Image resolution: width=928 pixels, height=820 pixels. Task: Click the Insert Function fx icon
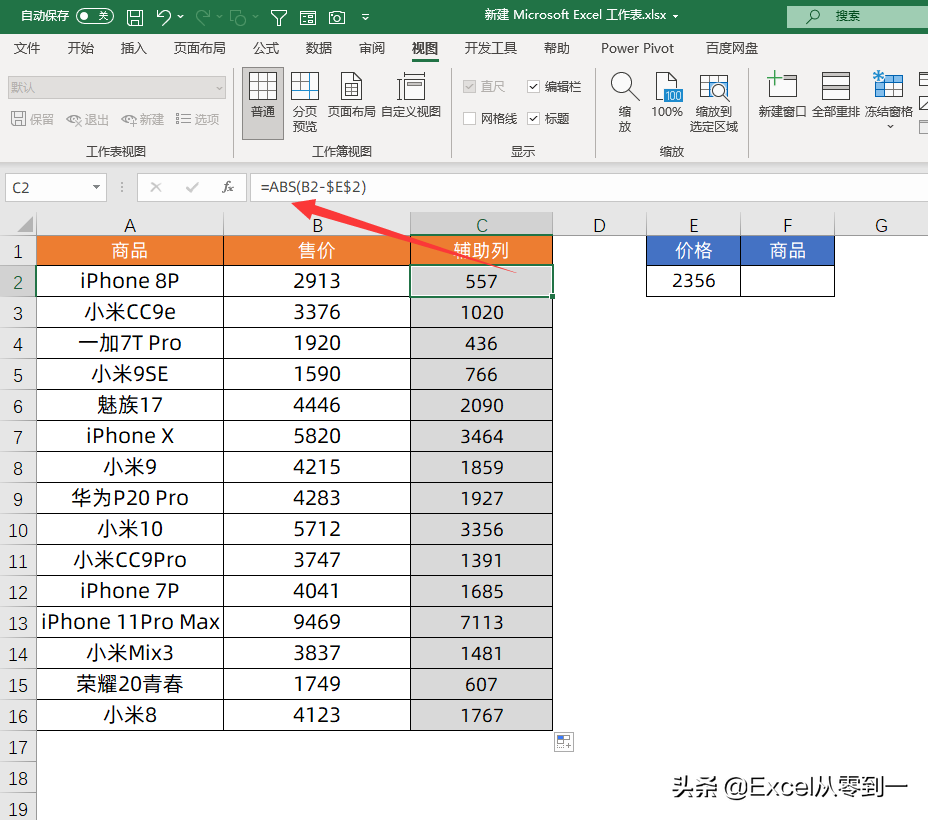pos(228,188)
